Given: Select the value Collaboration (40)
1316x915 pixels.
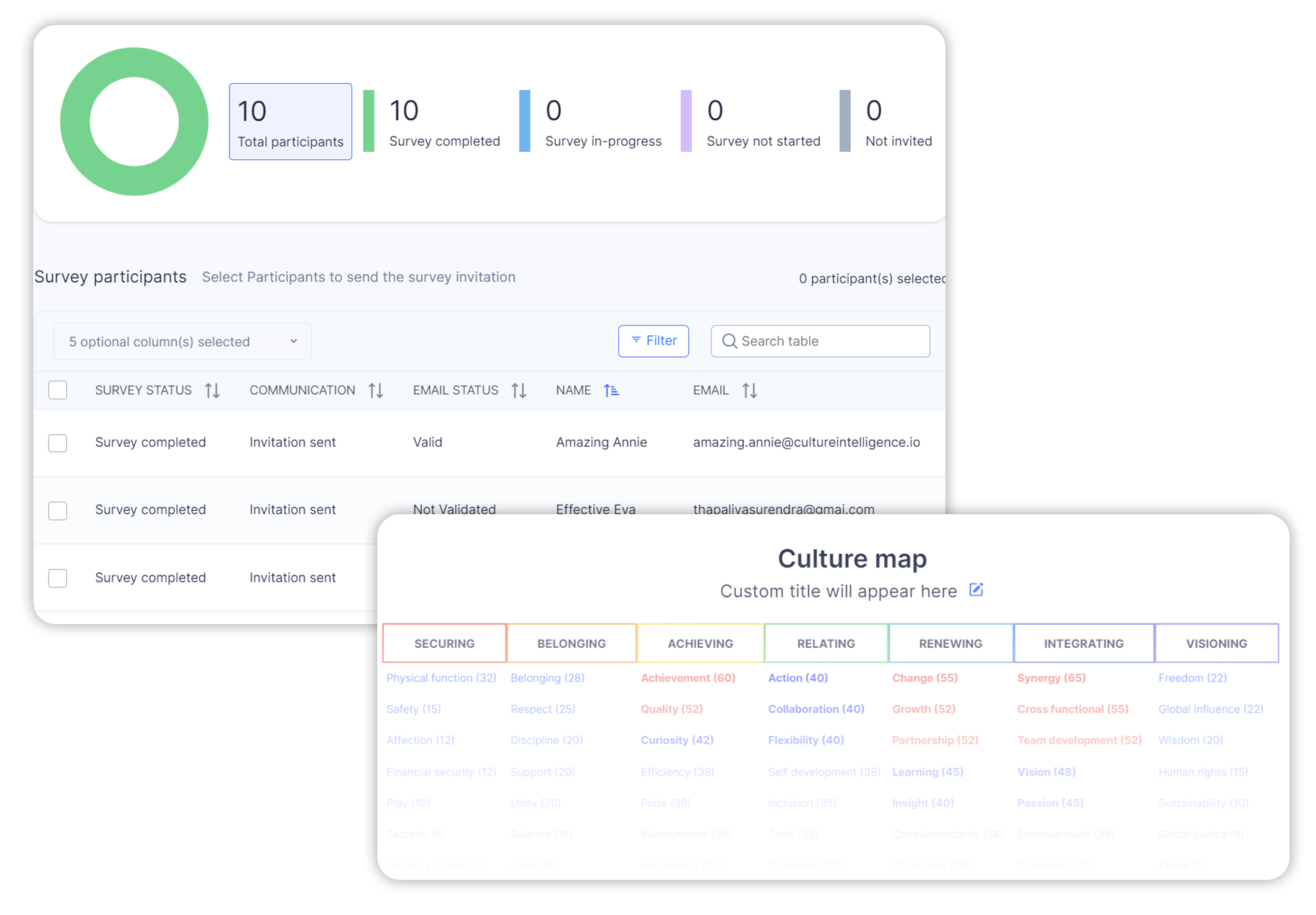Looking at the screenshot, I should pos(816,709).
